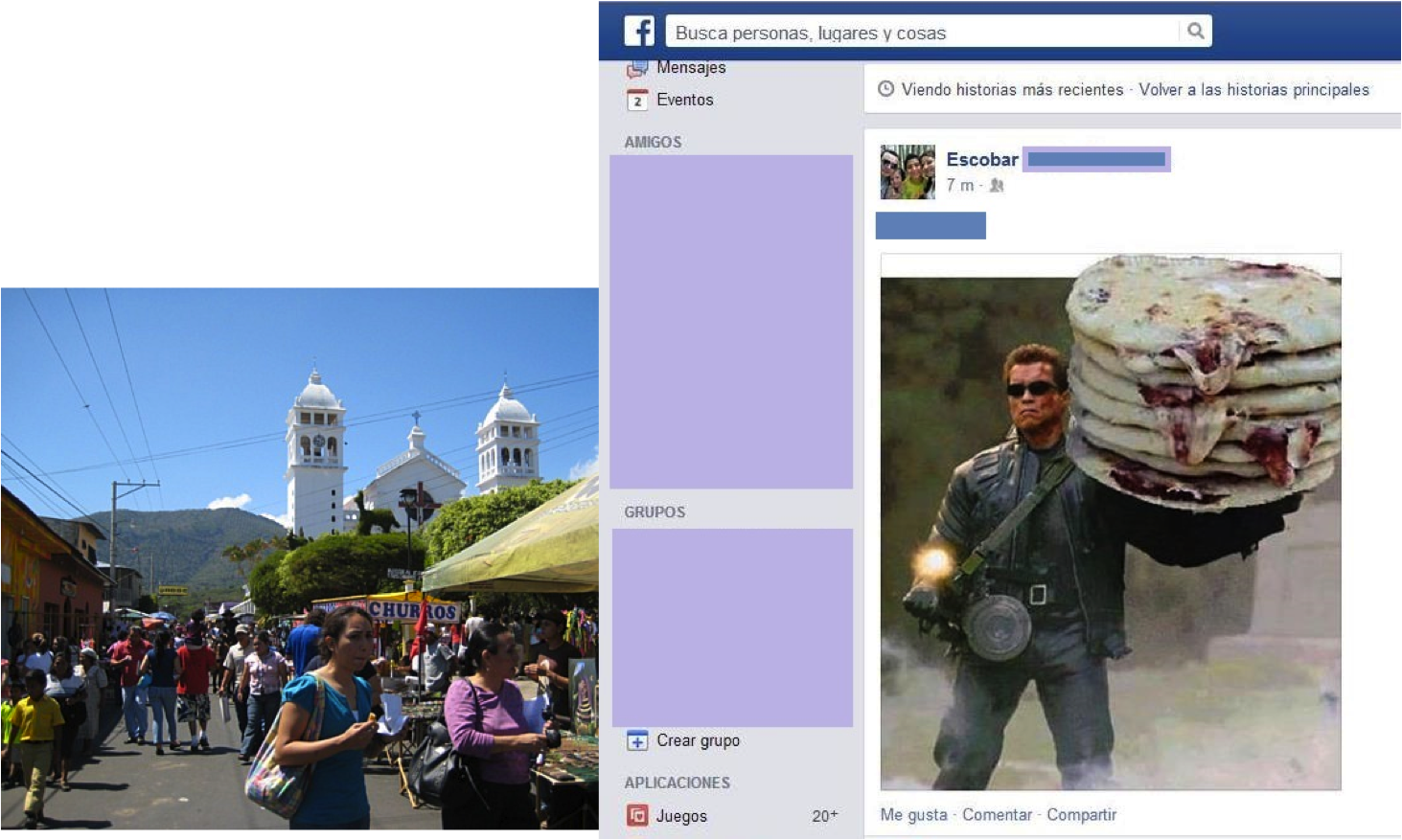
Task: Click Volver a las historias principales
Action: [1253, 89]
